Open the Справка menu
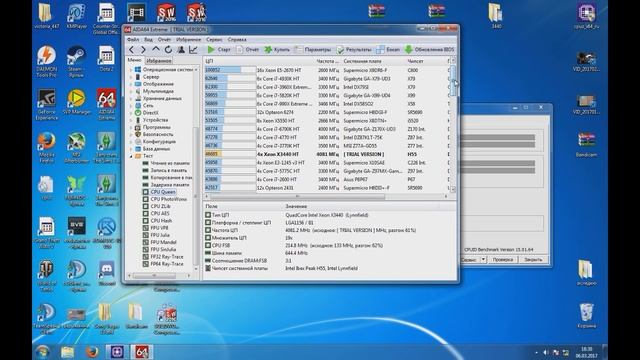The height and width of the screenshot is (360, 640). (237, 40)
